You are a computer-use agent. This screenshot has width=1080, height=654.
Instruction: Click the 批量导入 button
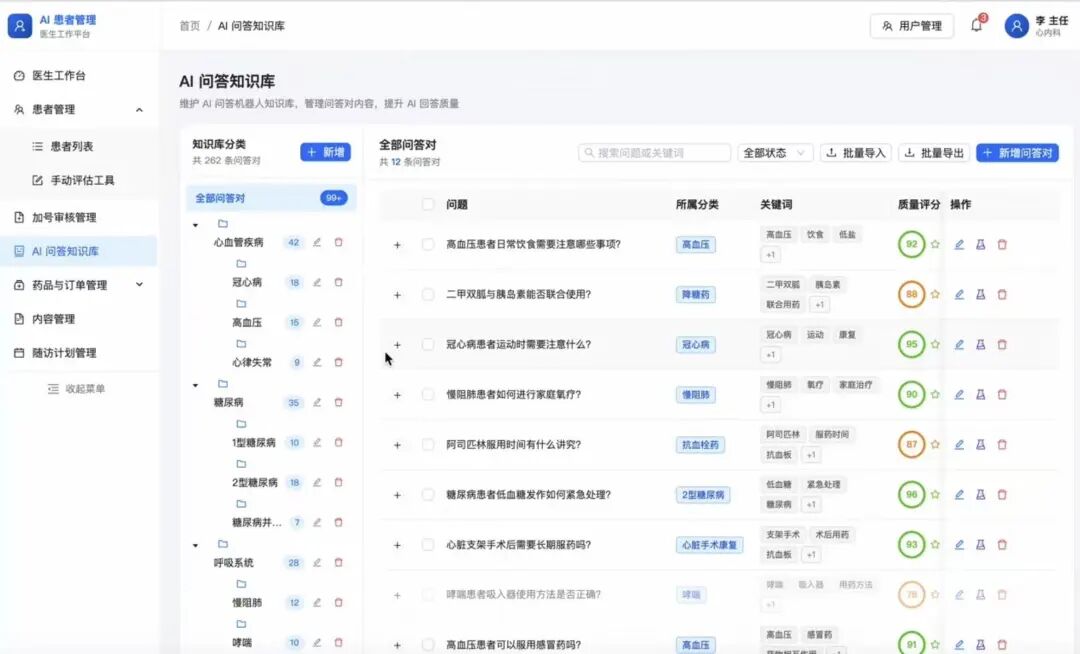click(x=856, y=153)
